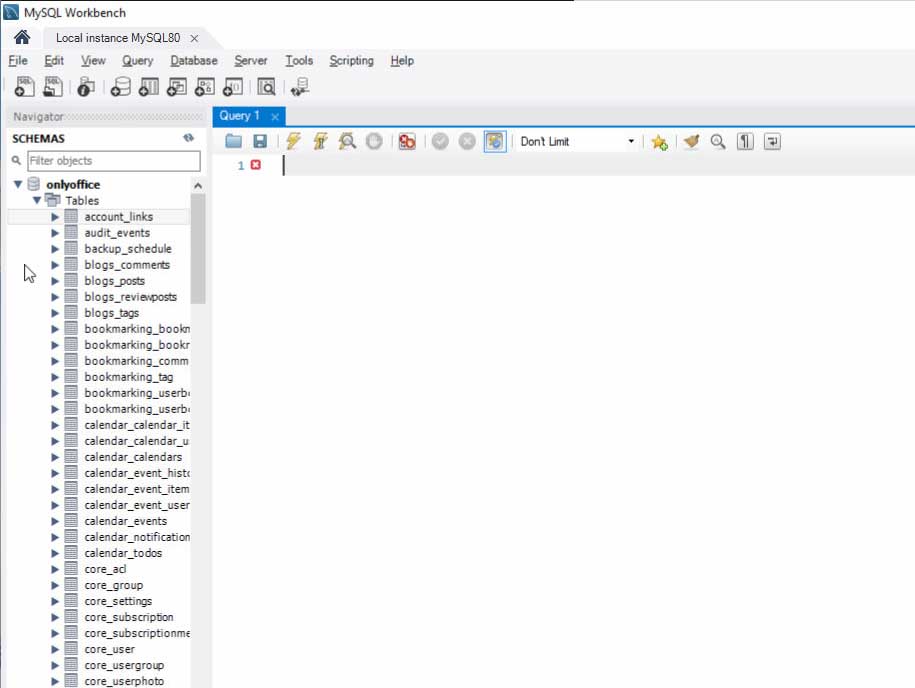Open a SQL script file in the toolbar

coord(52,87)
